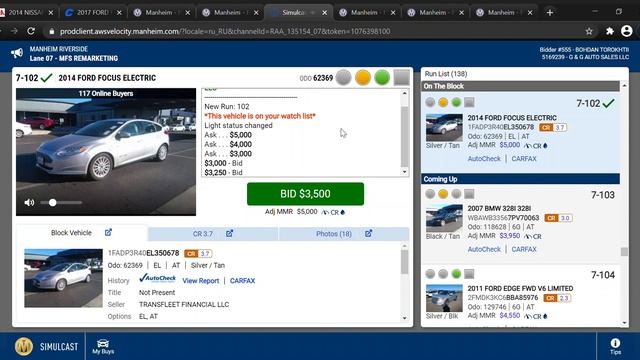Click the checkmark next to 7-102 in run list
This screenshot has height=360, width=640.
click(x=609, y=103)
